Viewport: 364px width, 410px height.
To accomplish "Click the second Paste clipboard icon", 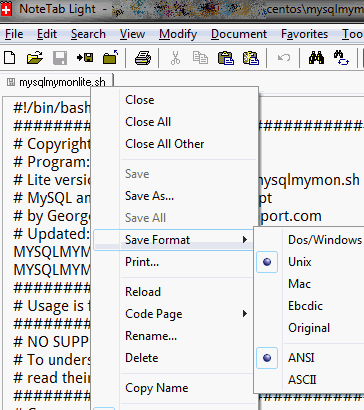I will (x=251, y=58).
